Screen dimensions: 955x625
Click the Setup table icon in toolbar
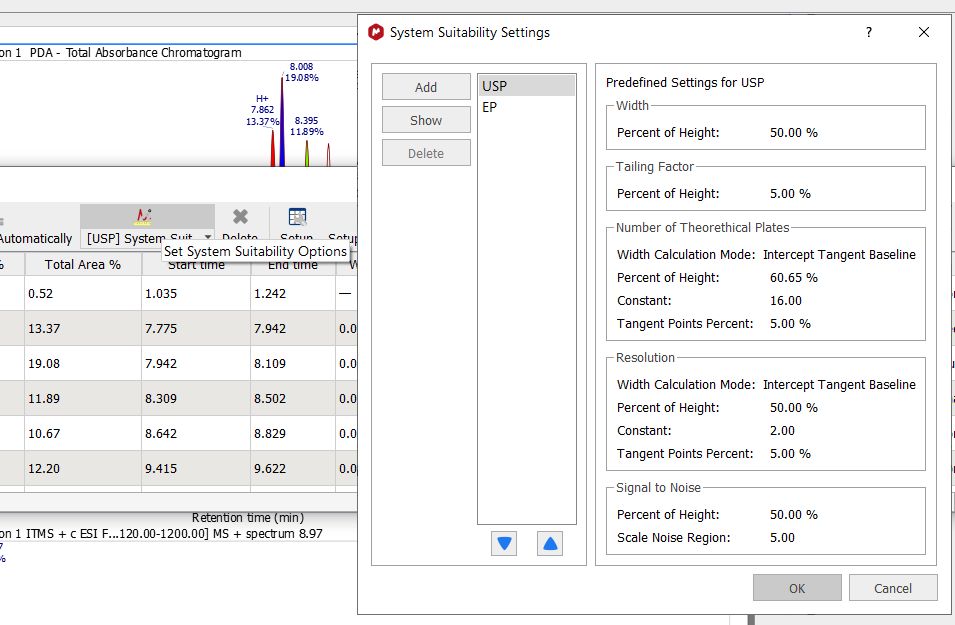point(297,217)
